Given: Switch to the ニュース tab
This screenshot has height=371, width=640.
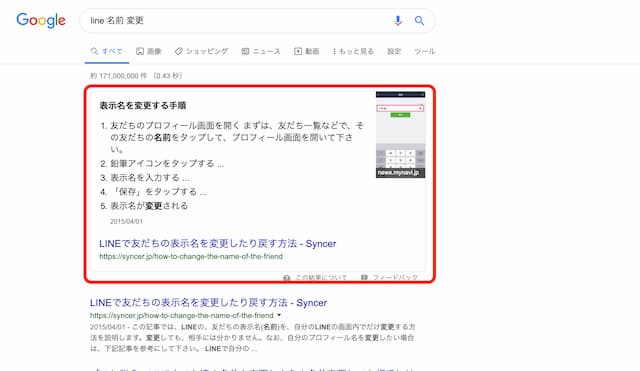Looking at the screenshot, I should point(261,51).
